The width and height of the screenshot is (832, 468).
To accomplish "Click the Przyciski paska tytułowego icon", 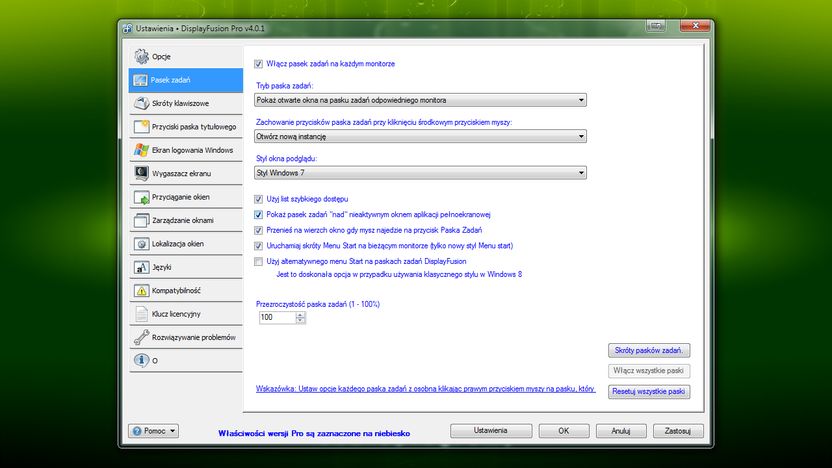I will click(141, 126).
